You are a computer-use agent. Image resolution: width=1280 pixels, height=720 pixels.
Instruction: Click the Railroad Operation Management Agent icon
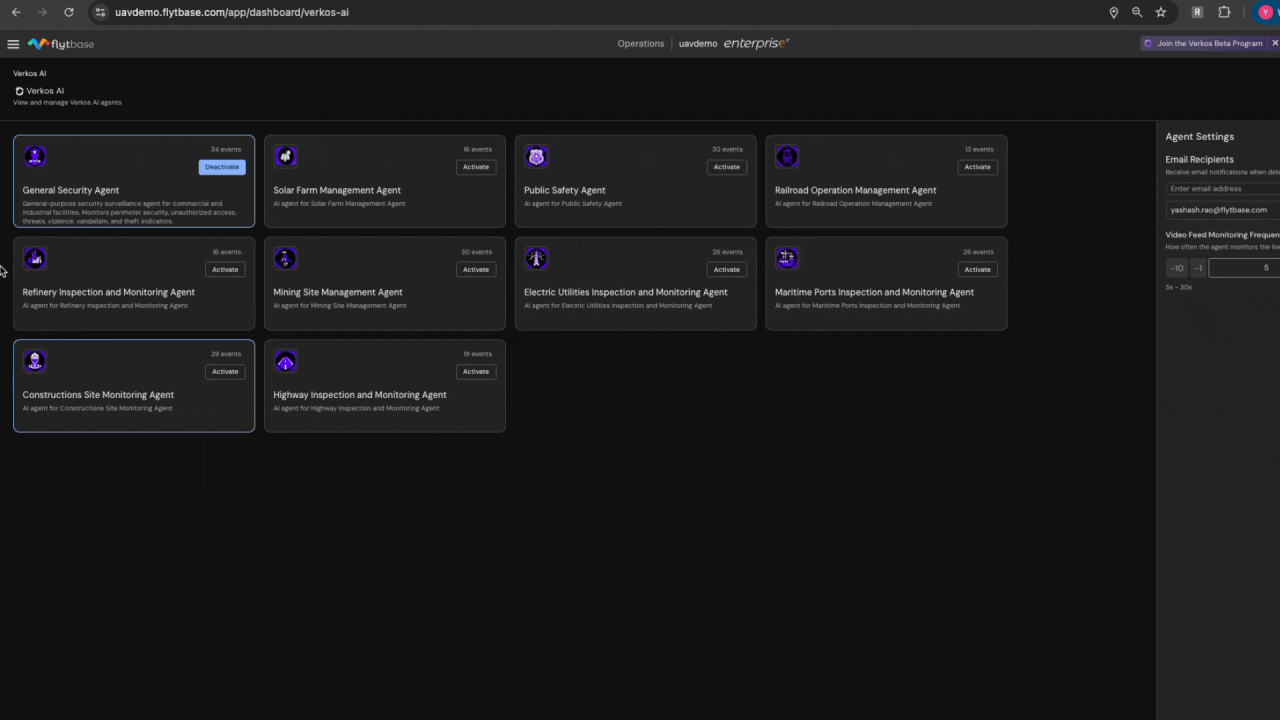(x=787, y=156)
